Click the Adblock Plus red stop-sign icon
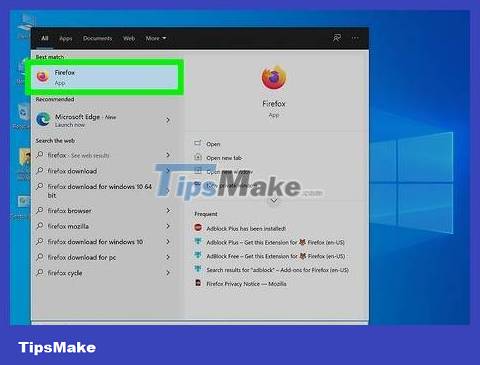The width and height of the screenshot is (480, 365). (198, 228)
